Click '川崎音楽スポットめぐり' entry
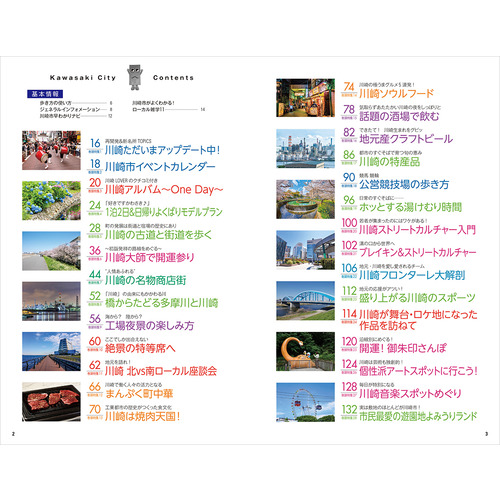Image resolution: width=500 pixels, height=500 pixels. pyautogui.click(x=410, y=394)
